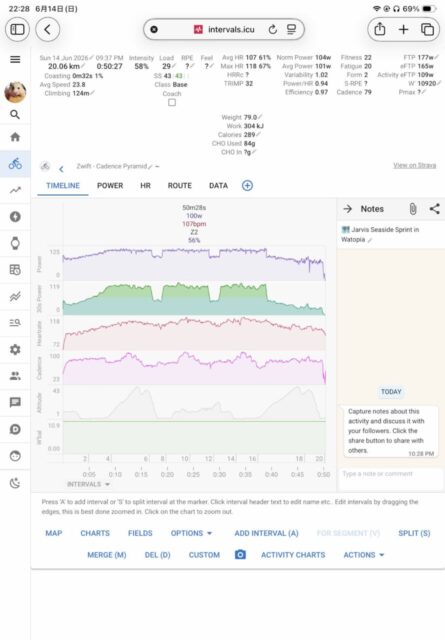Open the dropdown arrow after Cadence Pyramid

(x=157, y=167)
